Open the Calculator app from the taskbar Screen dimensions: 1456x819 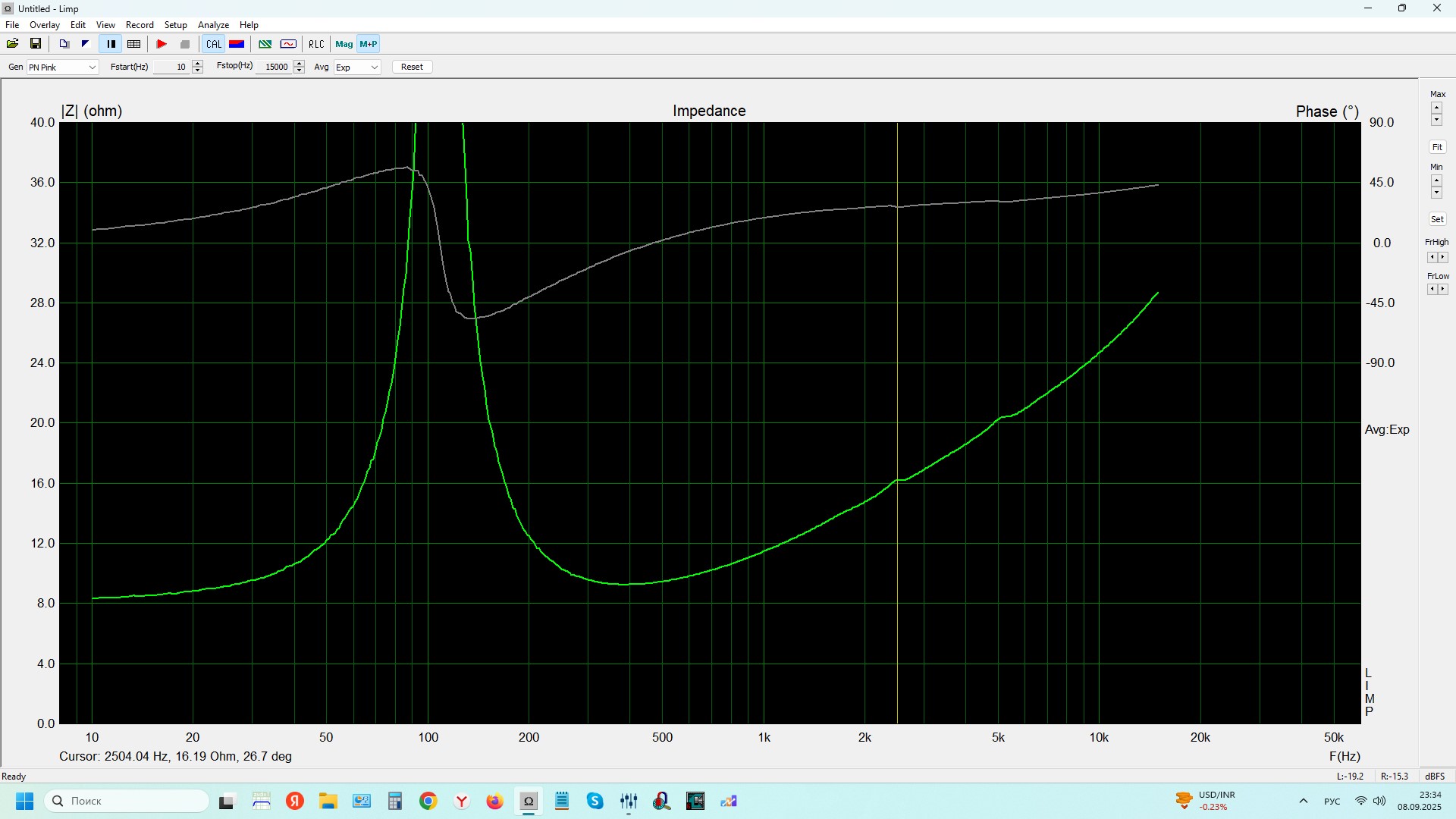coord(394,801)
